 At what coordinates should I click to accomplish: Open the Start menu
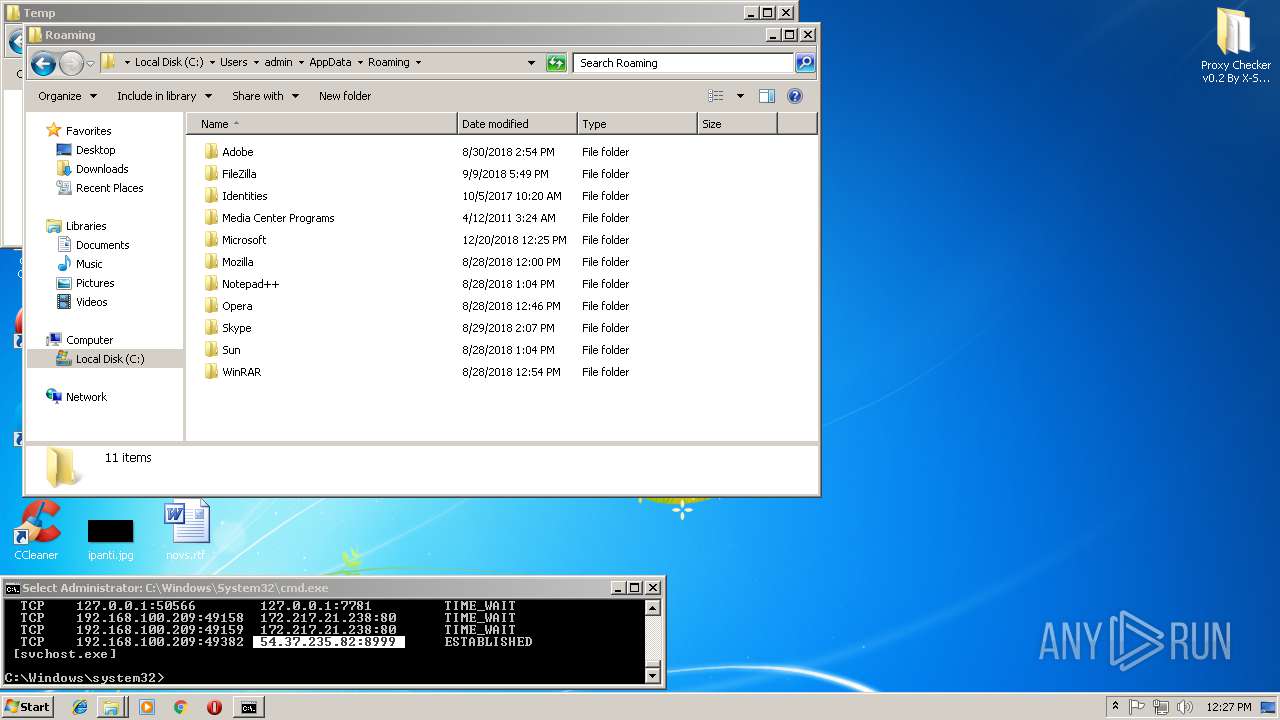coord(27,707)
